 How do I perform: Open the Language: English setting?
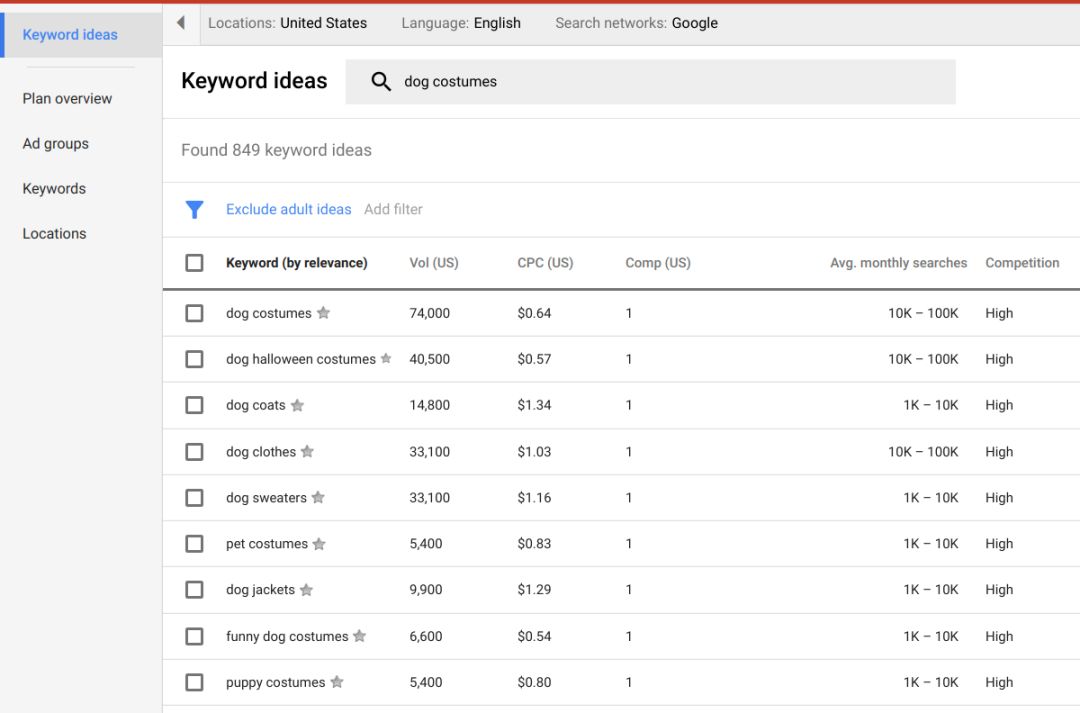coord(461,23)
